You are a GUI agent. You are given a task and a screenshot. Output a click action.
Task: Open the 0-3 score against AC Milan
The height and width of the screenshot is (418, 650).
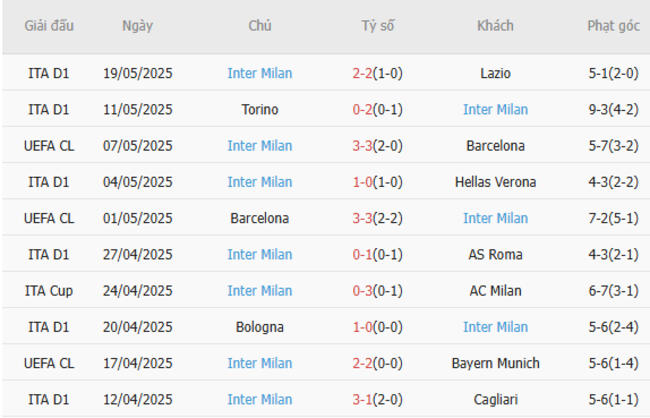click(363, 290)
